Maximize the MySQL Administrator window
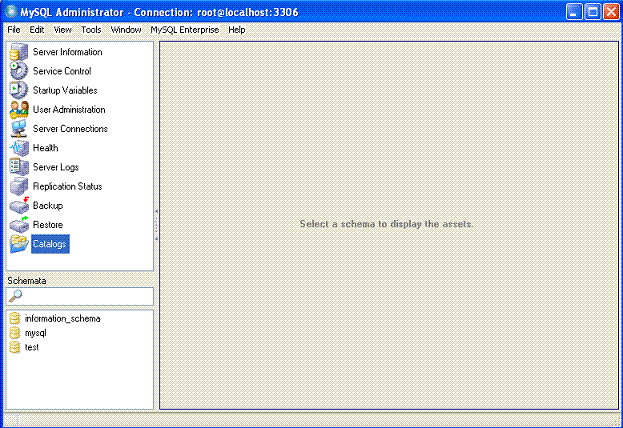This screenshot has width=623, height=428. pos(592,12)
